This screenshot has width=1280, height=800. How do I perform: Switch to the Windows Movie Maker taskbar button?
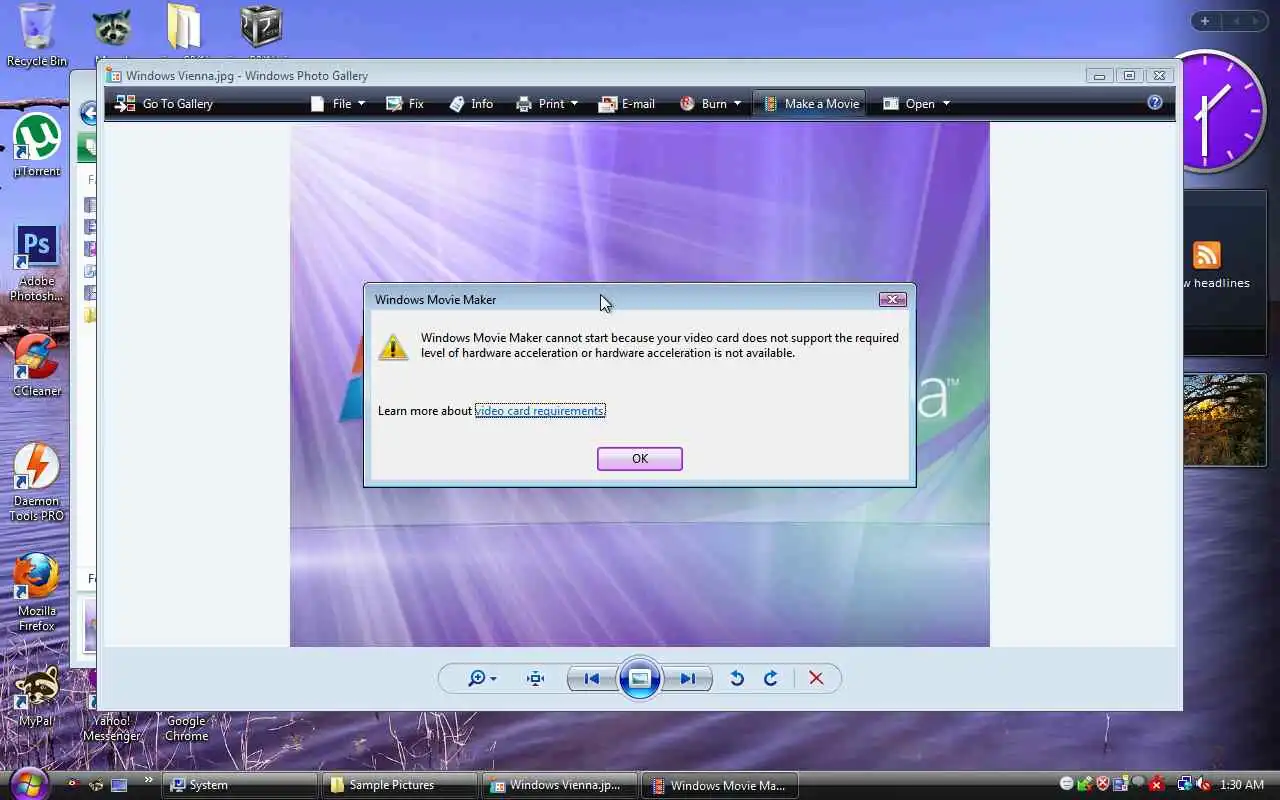click(718, 785)
